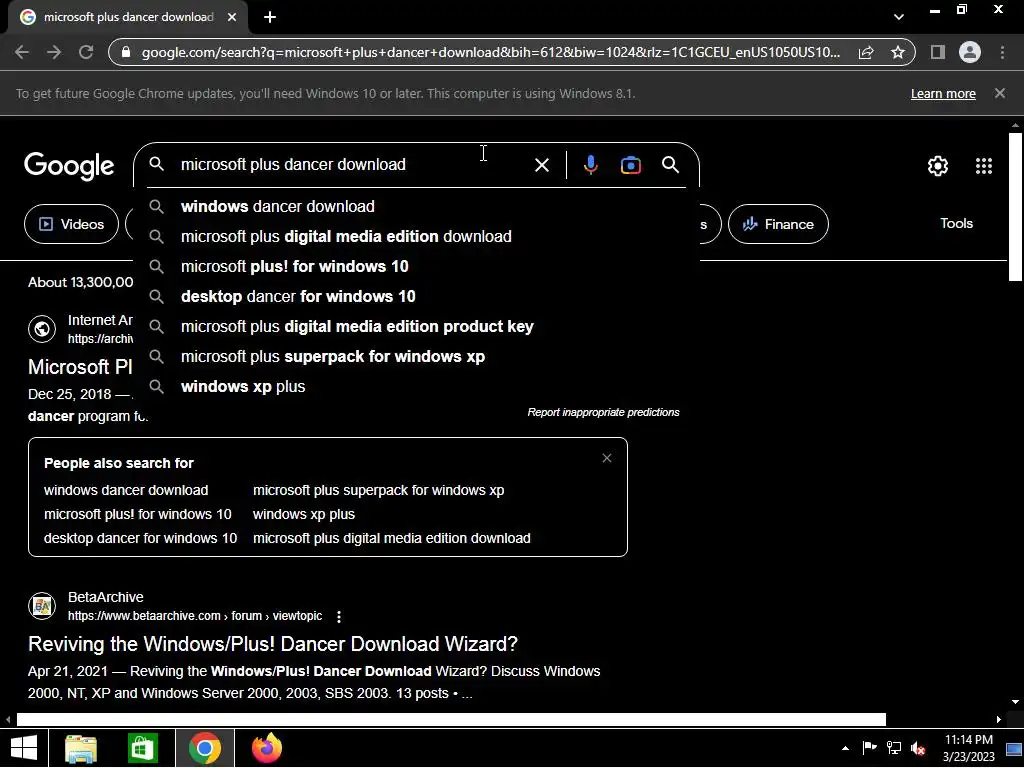Start a voice search with the microphone

pyautogui.click(x=590, y=165)
